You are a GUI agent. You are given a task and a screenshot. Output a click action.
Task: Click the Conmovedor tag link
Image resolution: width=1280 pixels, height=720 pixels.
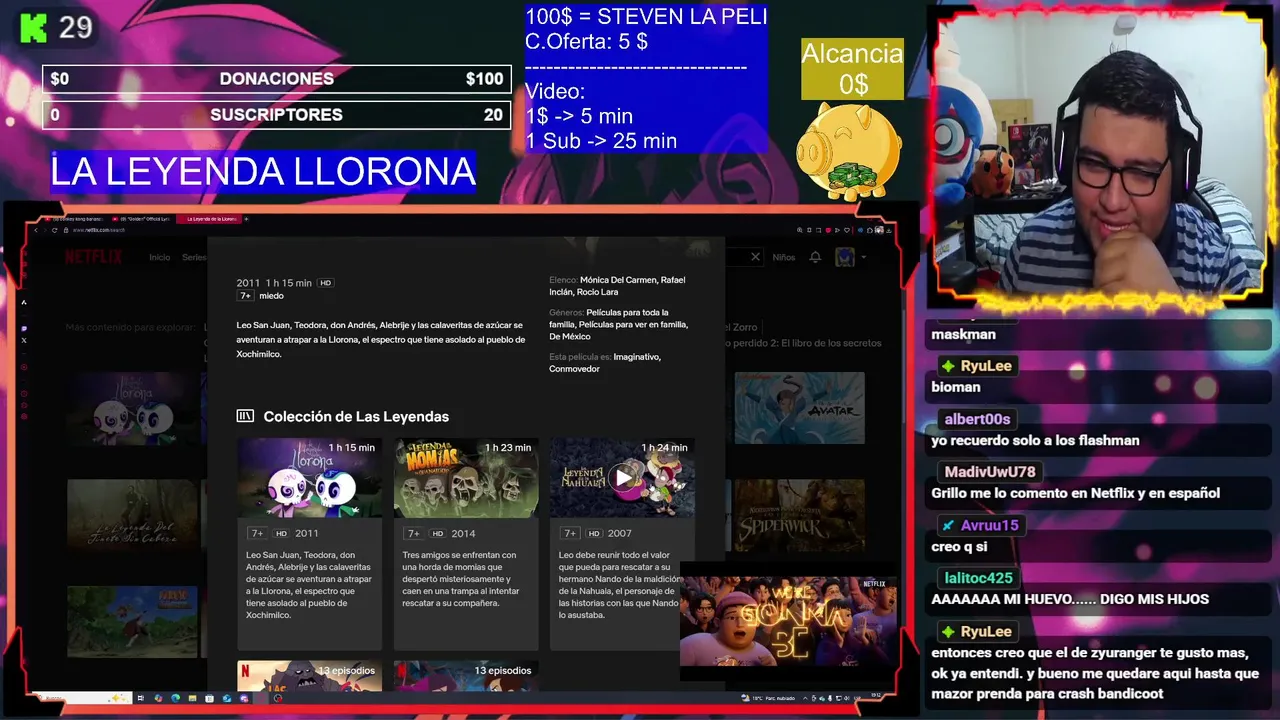pyautogui.click(x=574, y=369)
